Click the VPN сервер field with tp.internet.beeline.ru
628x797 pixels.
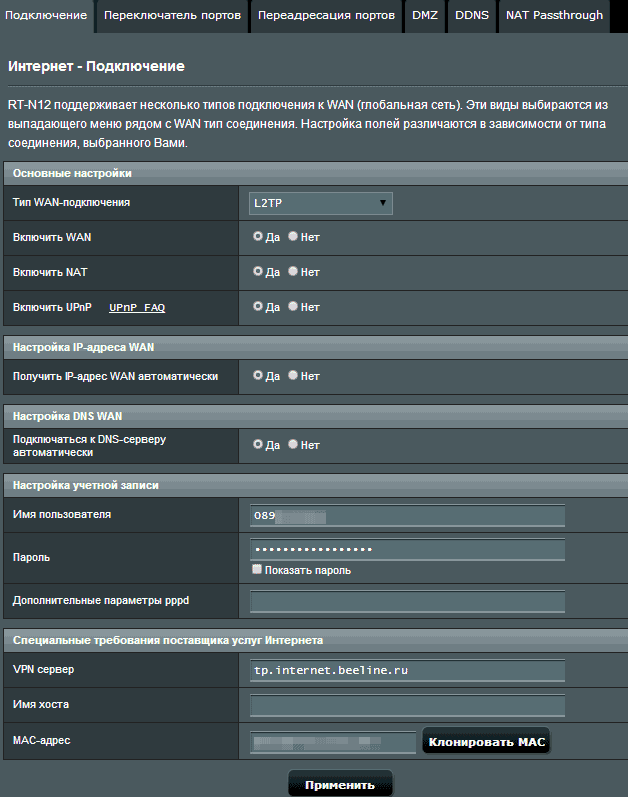click(x=407, y=670)
